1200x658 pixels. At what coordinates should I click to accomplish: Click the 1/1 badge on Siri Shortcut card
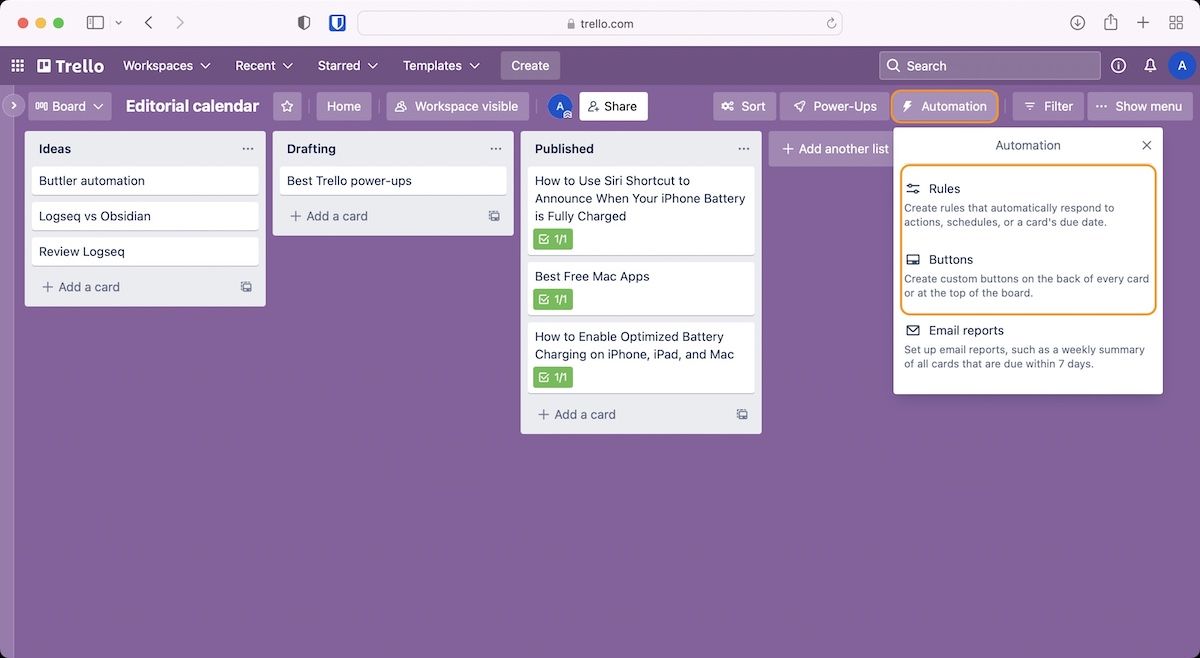click(553, 239)
